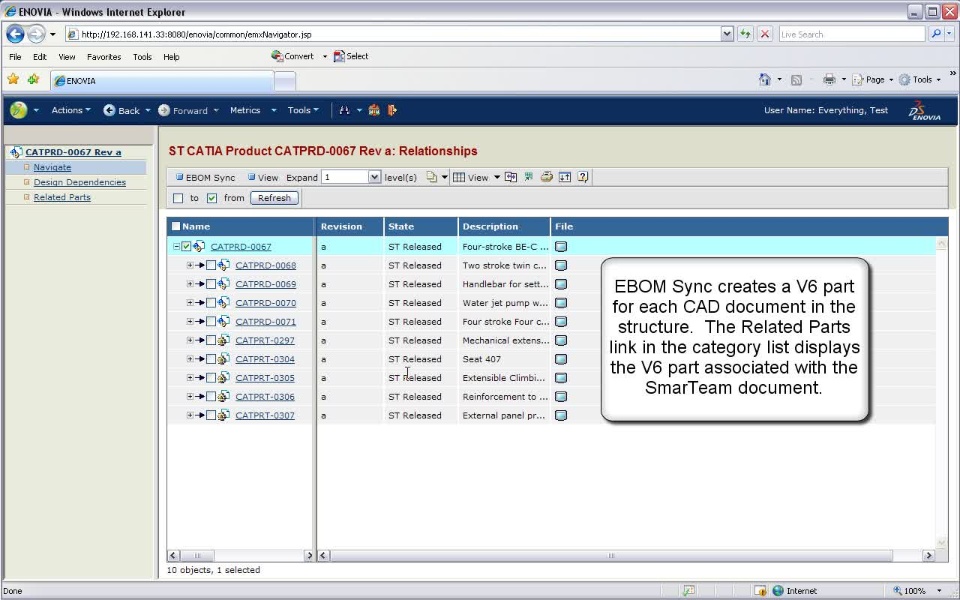Expand the CATPRD-0068 tree node

[x=190, y=265]
